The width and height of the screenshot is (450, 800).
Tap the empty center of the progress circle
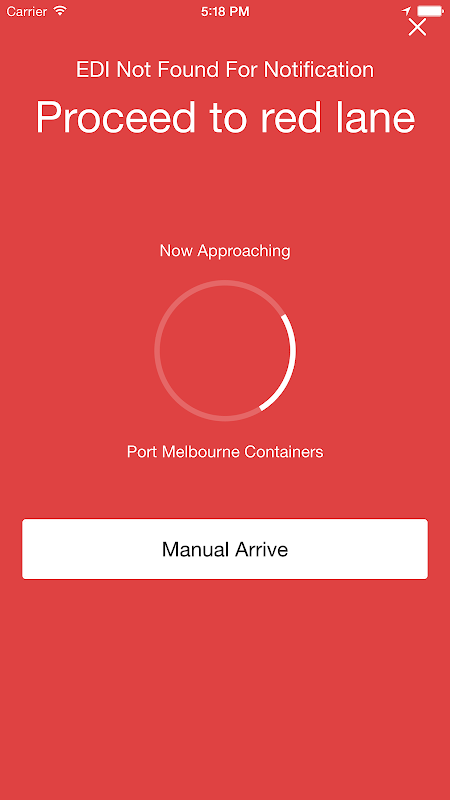pos(225,351)
